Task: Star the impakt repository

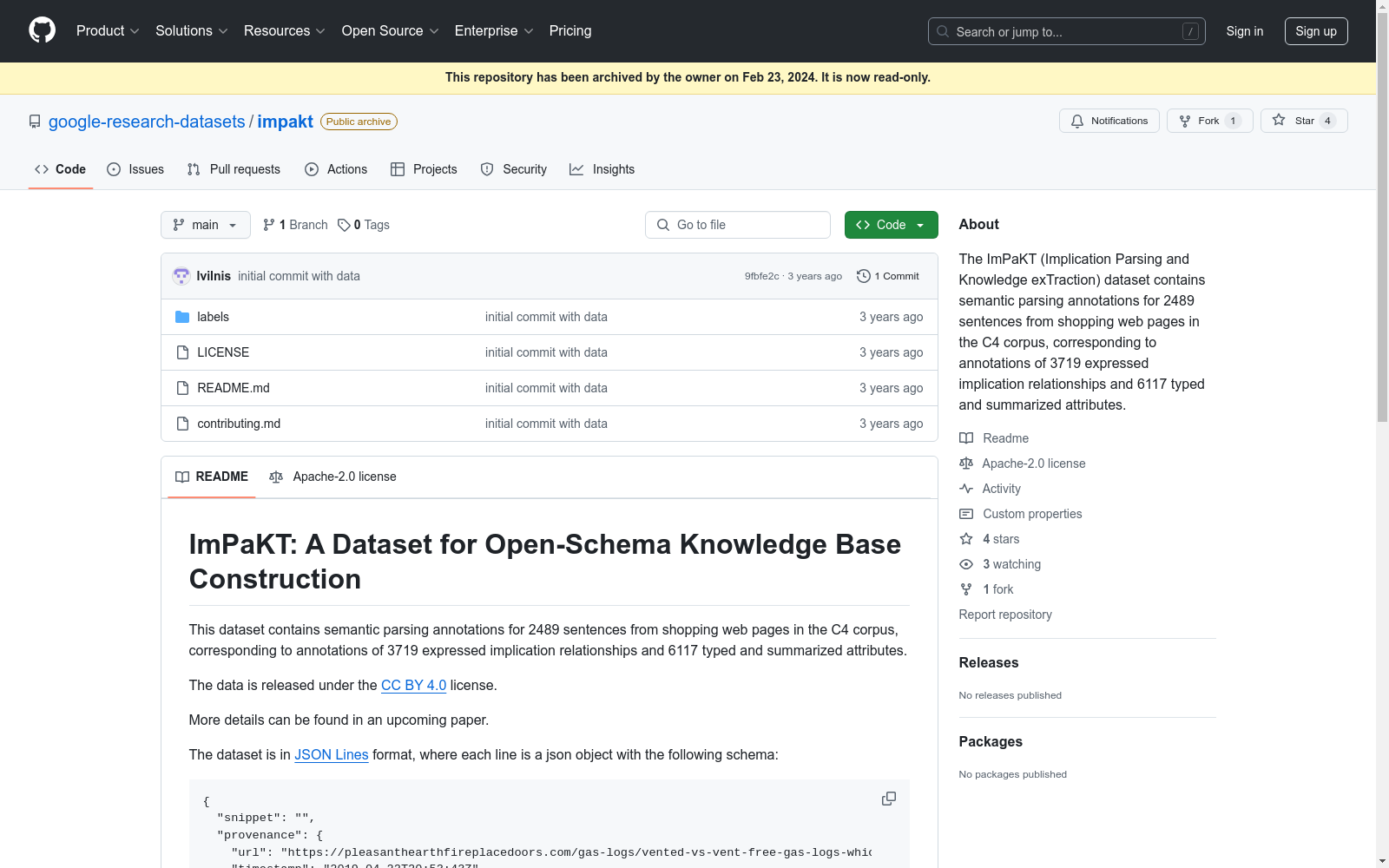Action: point(1304,121)
